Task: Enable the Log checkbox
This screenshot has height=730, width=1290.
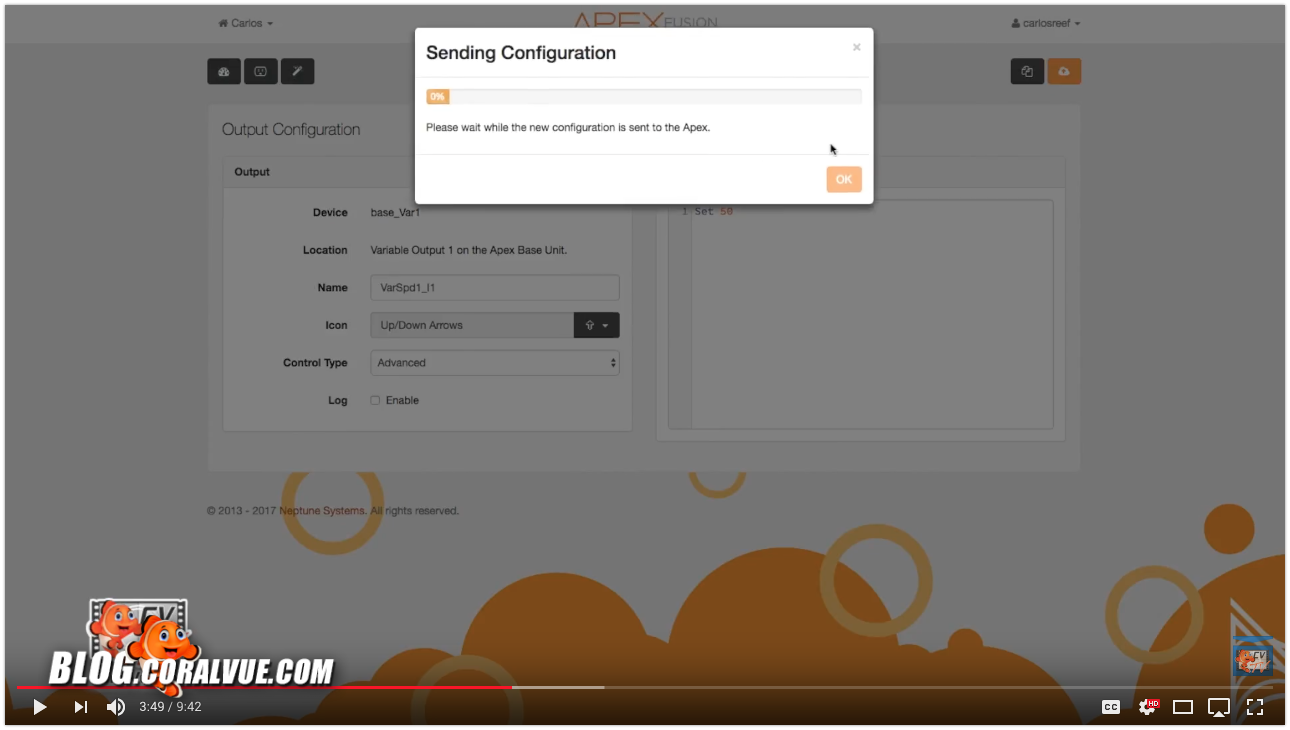Action: 376,401
